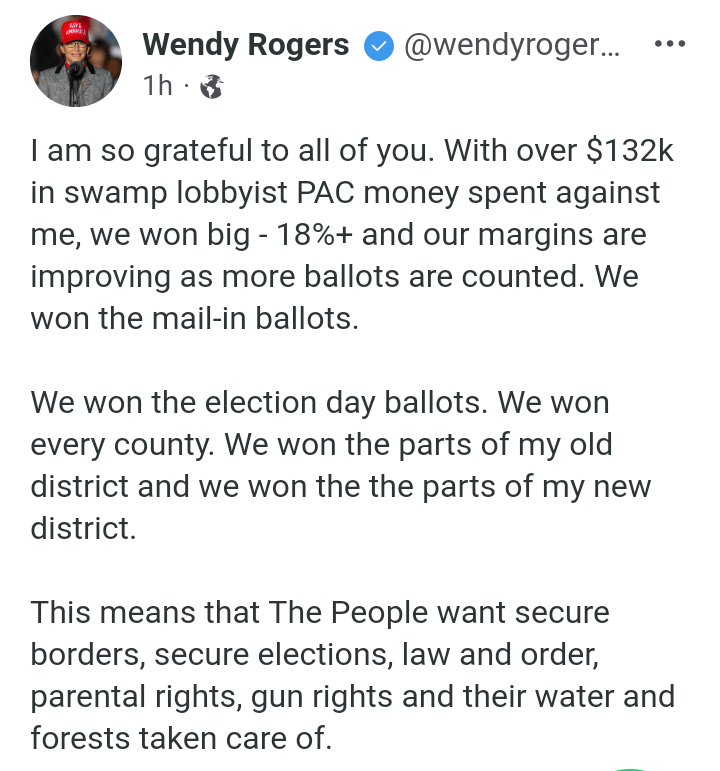Click the words "The People" in the post
Screen dimensions: 720x771
pyautogui.click(x=359, y=611)
